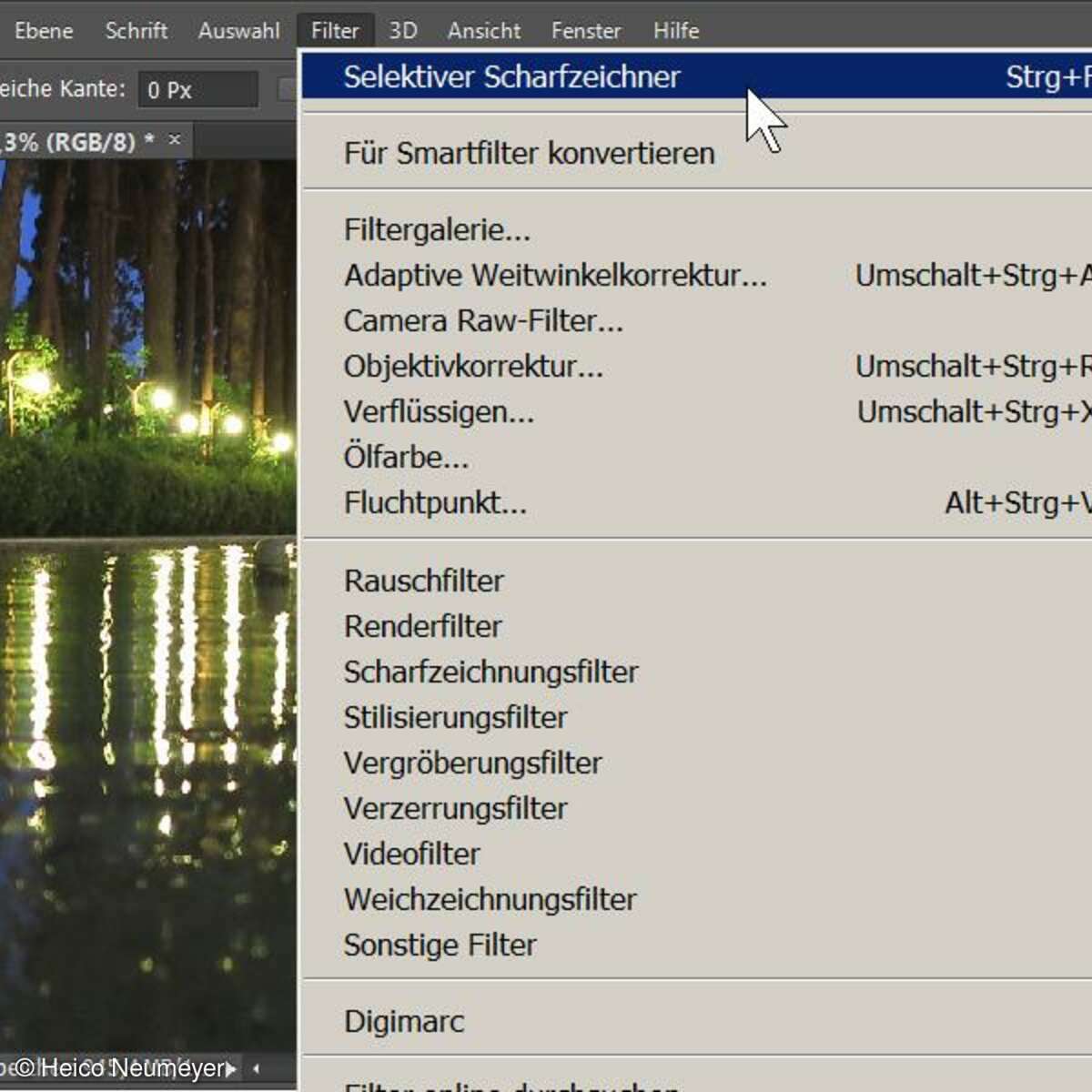Choose Selektiver Scharfzeichner from the Filter menu

(x=511, y=77)
